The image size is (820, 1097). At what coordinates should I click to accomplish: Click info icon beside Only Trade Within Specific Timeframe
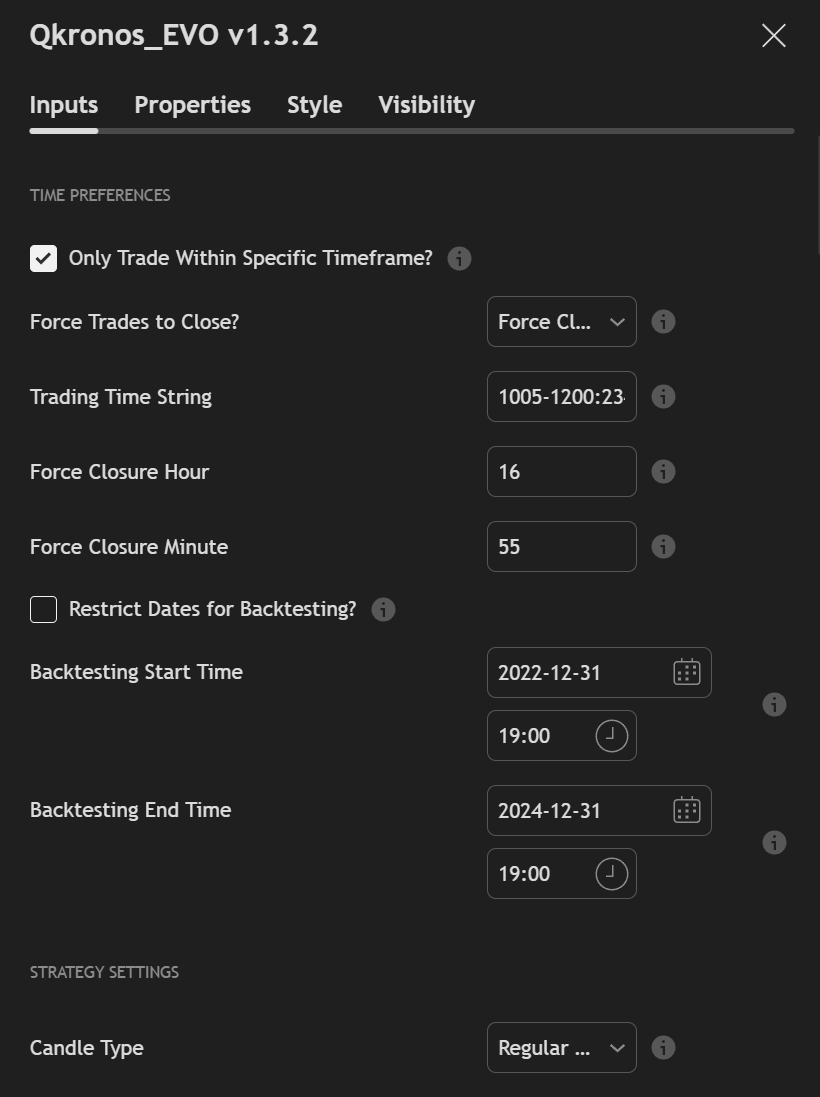[x=459, y=258]
